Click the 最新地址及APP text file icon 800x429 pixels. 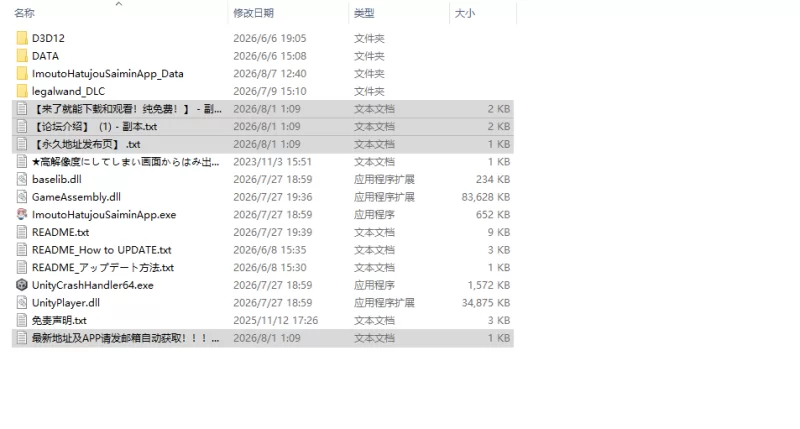[x=21, y=338]
